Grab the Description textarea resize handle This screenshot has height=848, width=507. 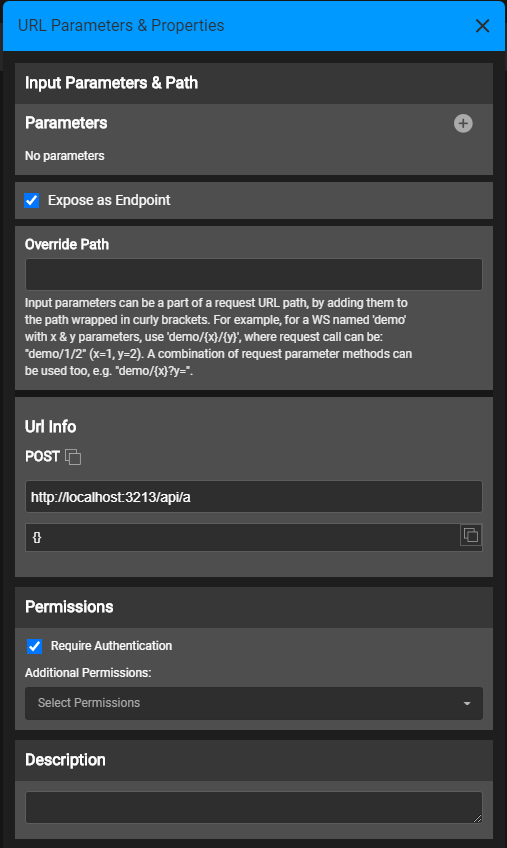477,819
